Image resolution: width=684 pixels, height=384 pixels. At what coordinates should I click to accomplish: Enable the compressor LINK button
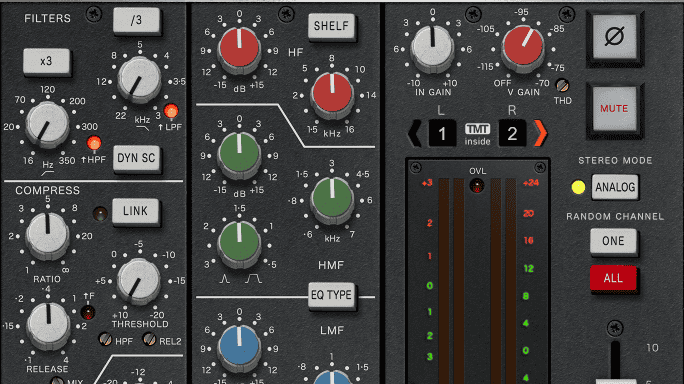(135, 212)
